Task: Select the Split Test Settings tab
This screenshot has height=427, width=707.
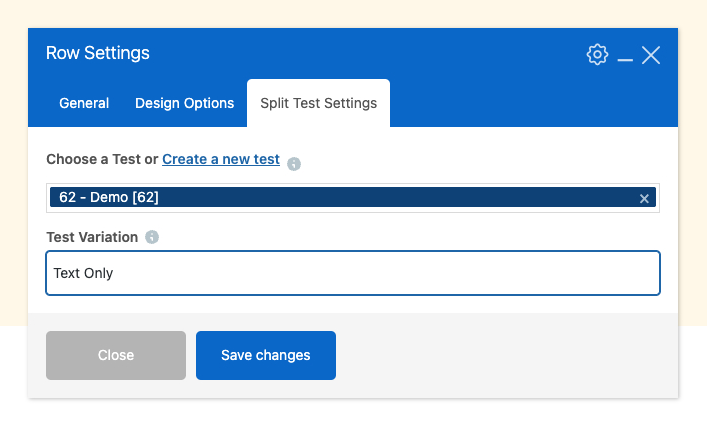Action: [x=318, y=103]
